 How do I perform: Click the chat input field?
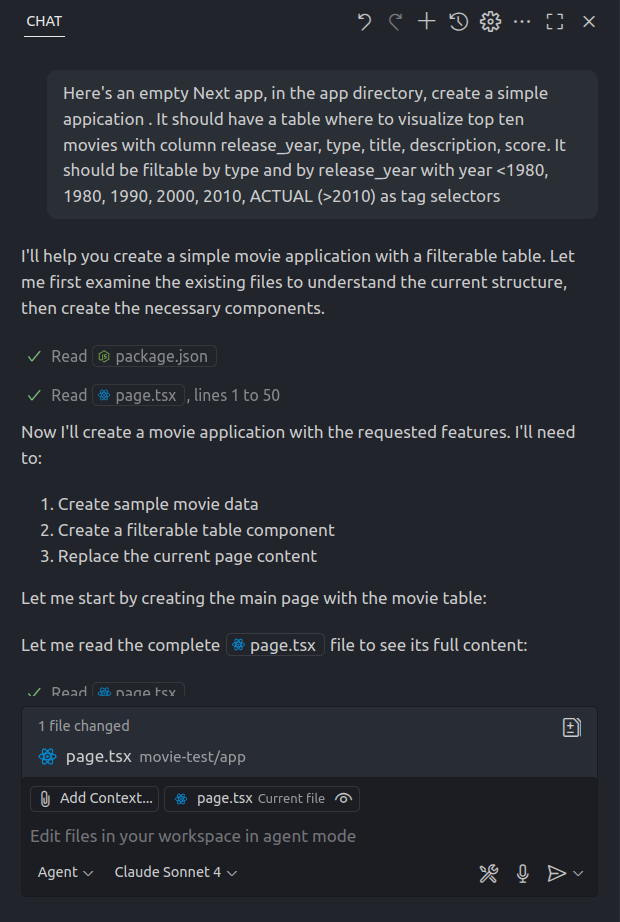pyautogui.click(x=300, y=836)
